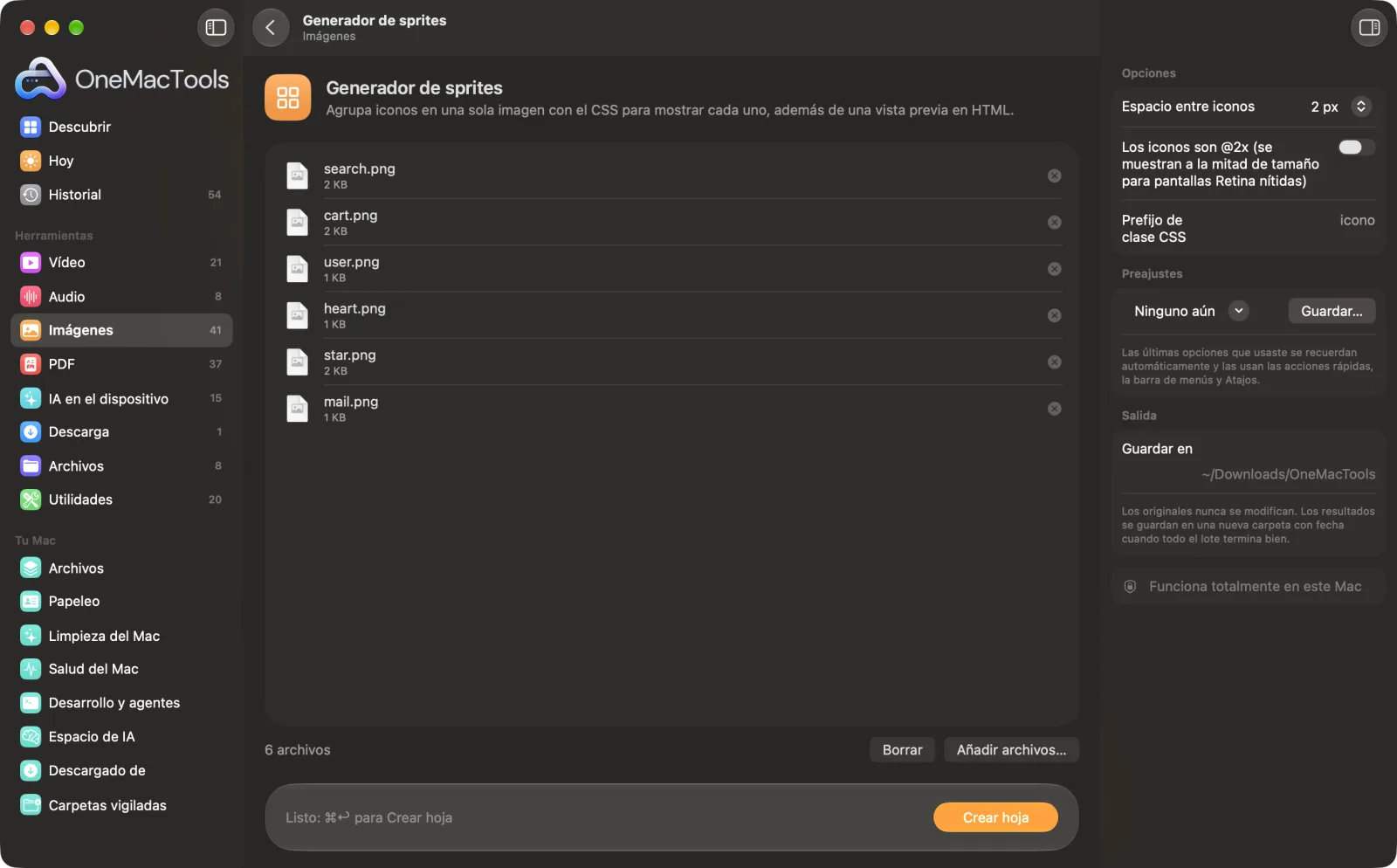Viewport: 1397px width, 868px height.
Task: Click the '6 archivos' count text
Action: tap(298, 750)
